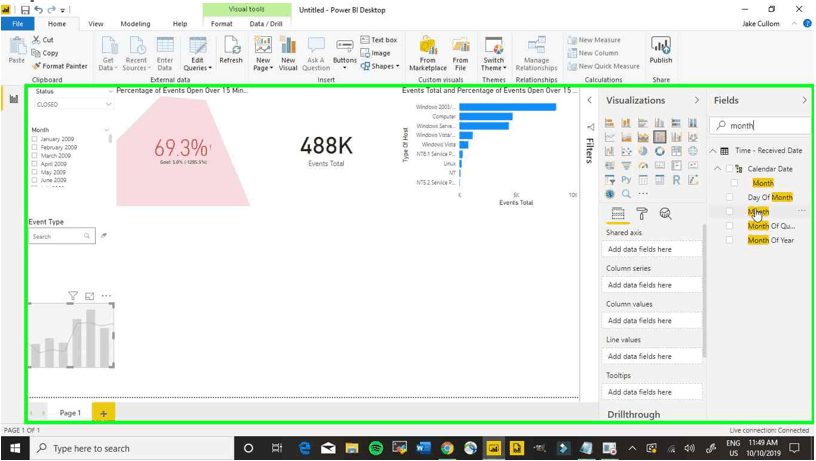Open the Format ribbon tab
This screenshot has height=461, width=816.
222,23
